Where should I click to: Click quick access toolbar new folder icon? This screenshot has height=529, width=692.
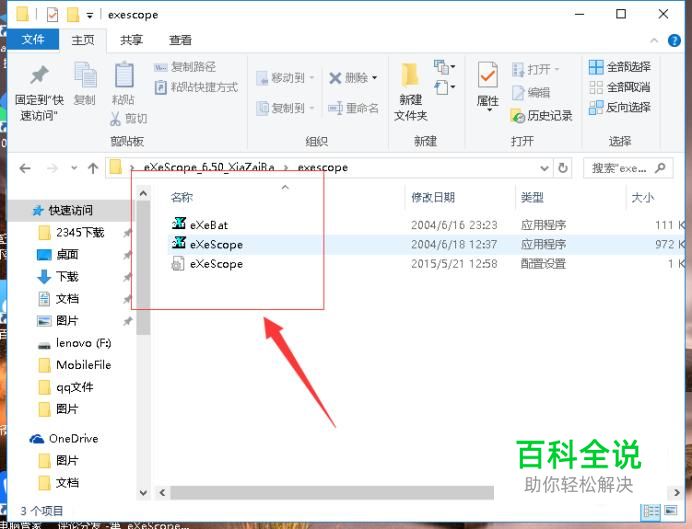point(73,15)
